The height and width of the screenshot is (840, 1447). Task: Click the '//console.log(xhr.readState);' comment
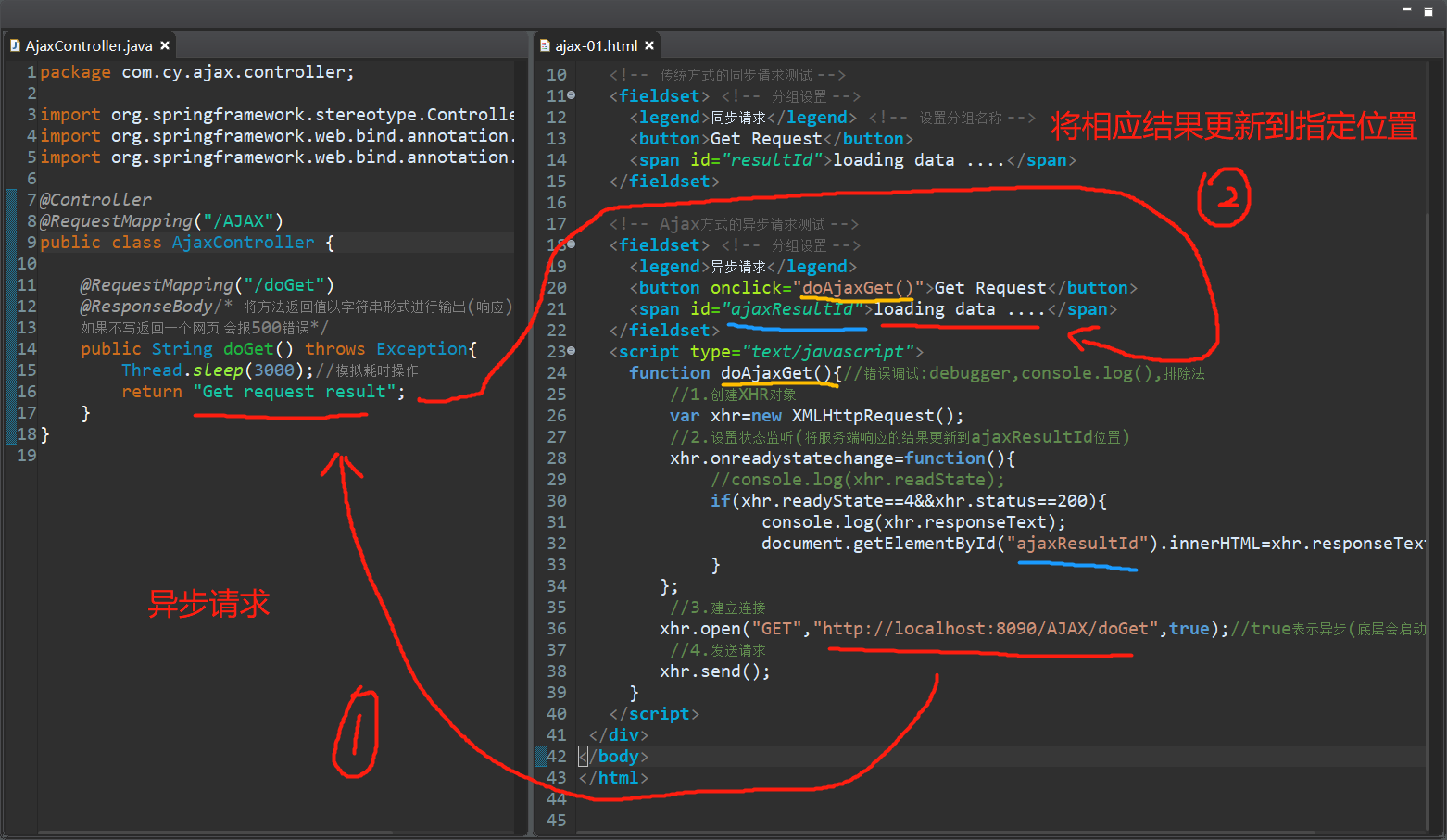(858, 480)
